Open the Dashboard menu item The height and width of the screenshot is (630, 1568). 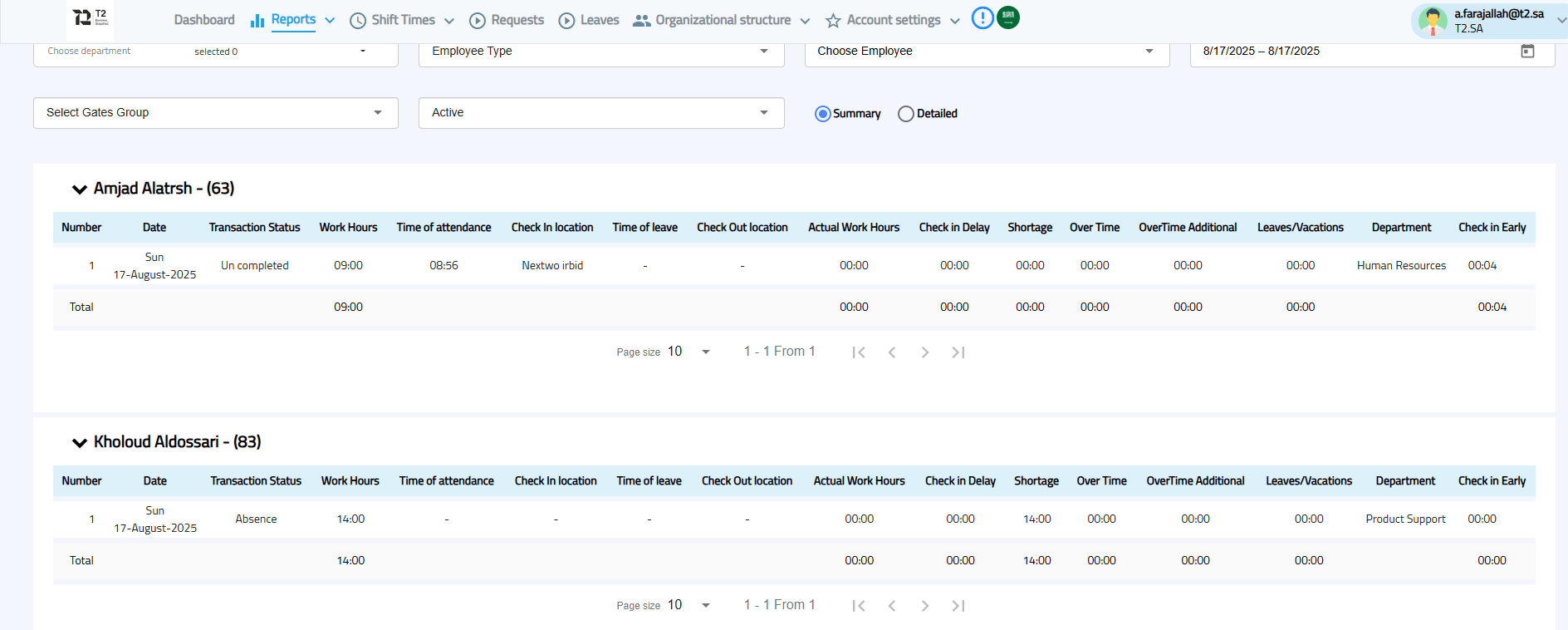[x=204, y=20]
